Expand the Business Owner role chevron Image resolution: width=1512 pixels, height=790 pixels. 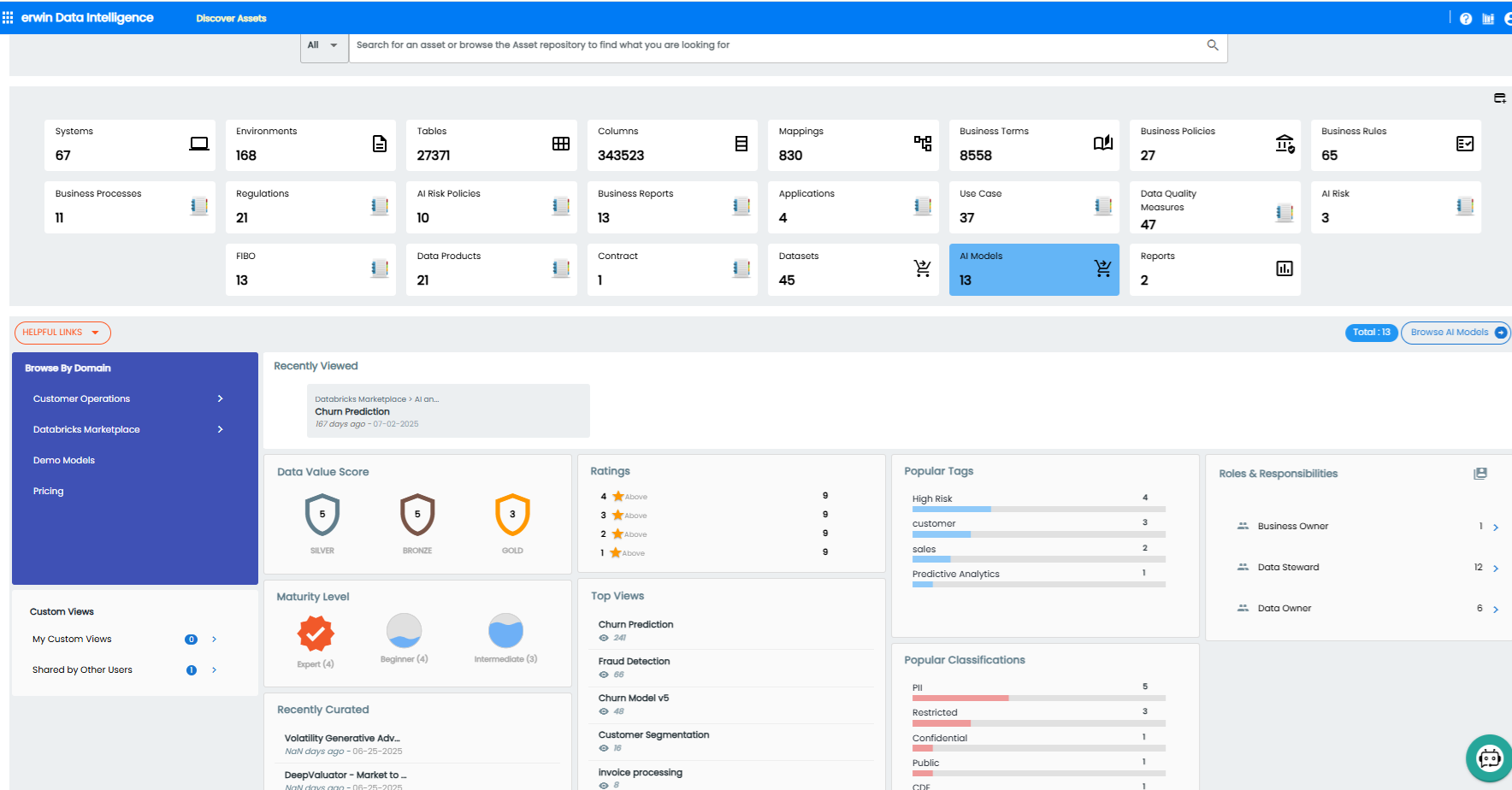1496,528
